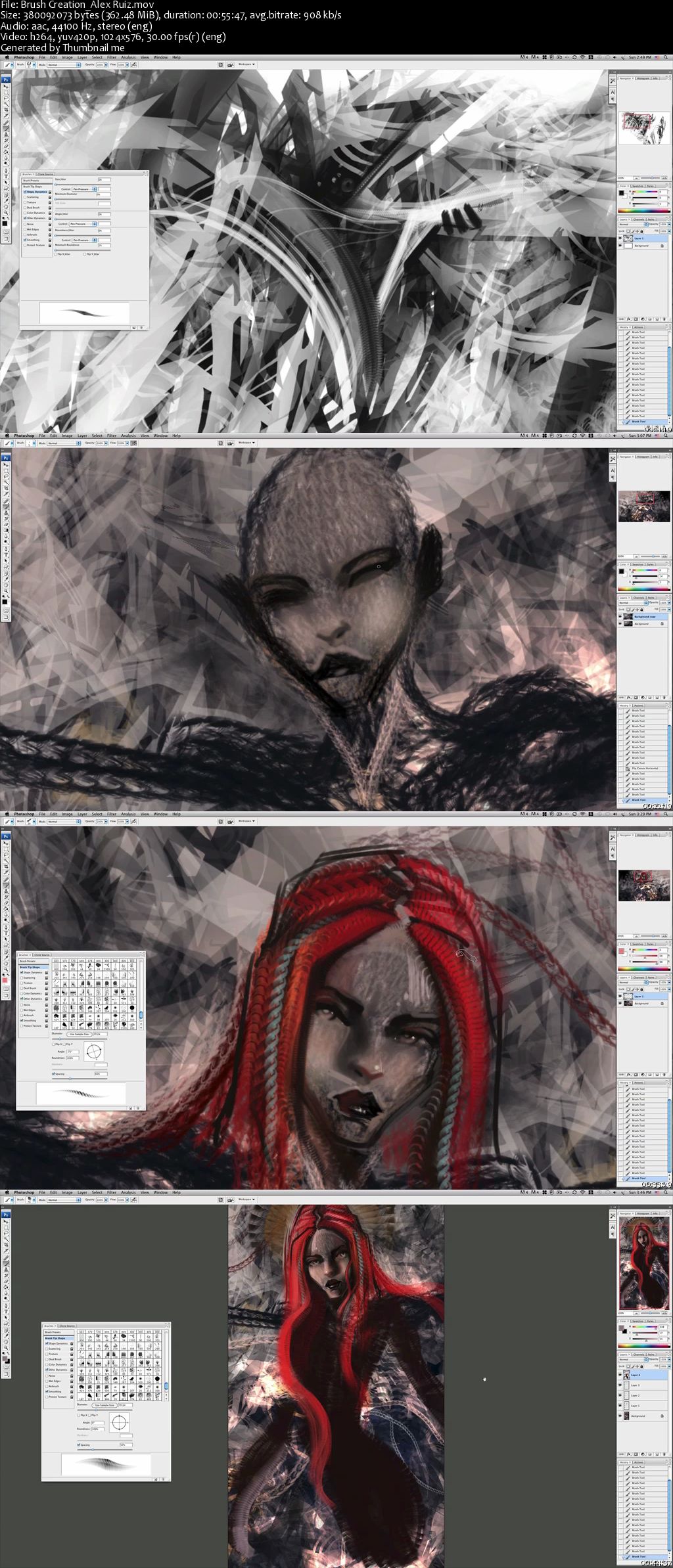
Task: Open Mode dropdown in 2:49 PM options bar
Action: [64, 64]
